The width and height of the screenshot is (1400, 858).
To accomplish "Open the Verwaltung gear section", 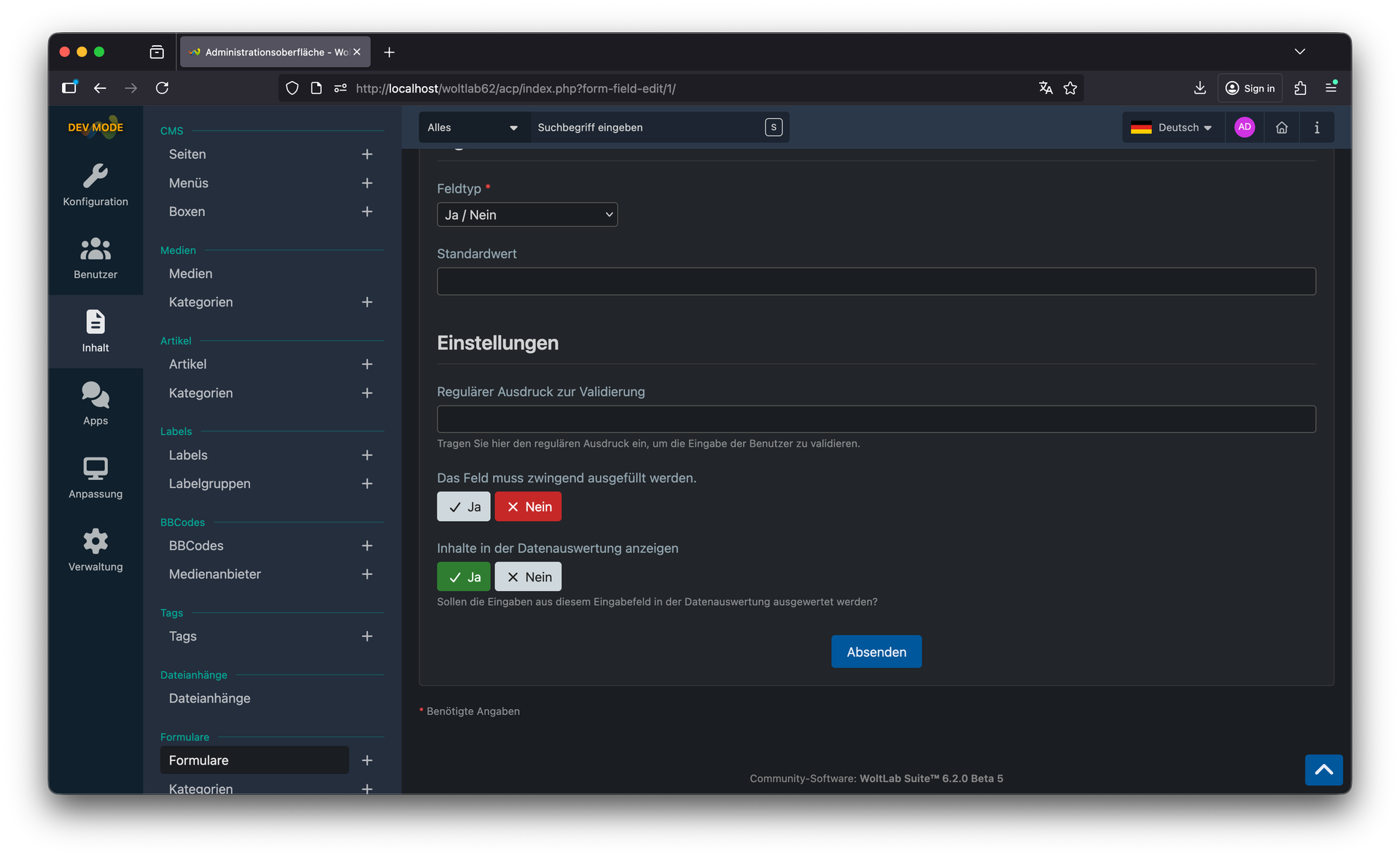I will [x=96, y=550].
